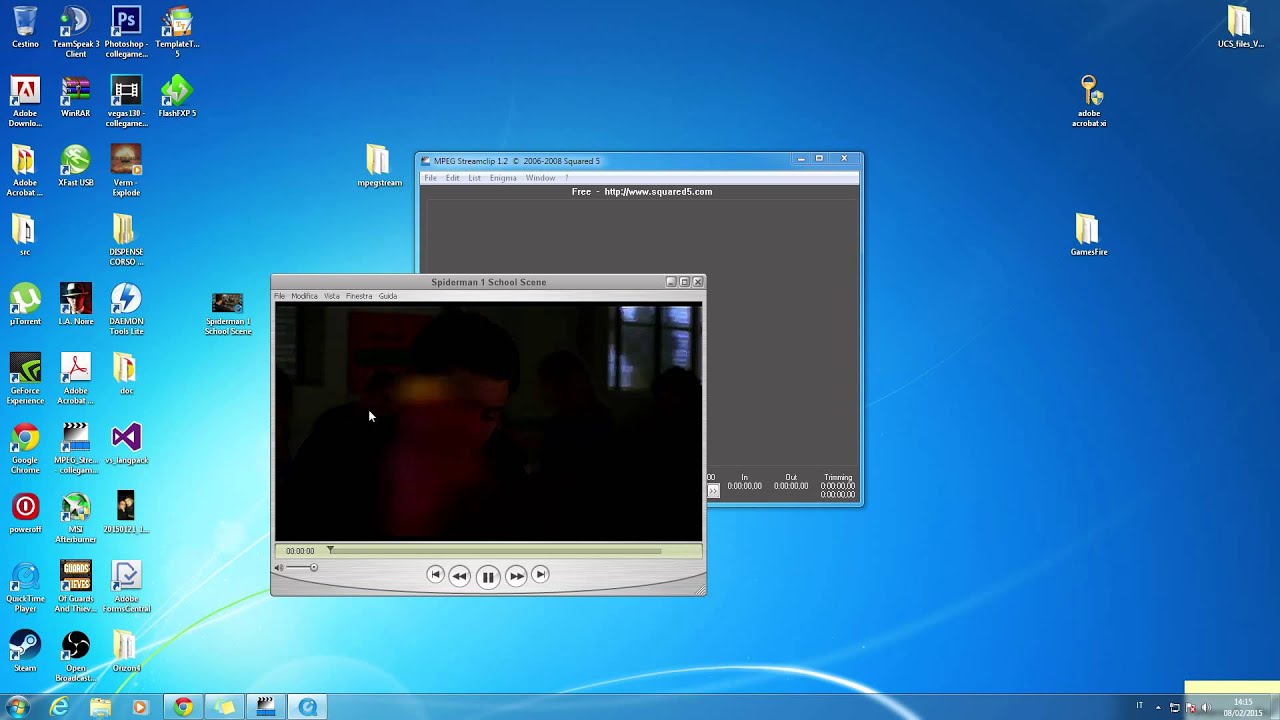The width and height of the screenshot is (1280, 720).
Task: Click the 00:00:00 time display in QuickTime
Action: 300,551
